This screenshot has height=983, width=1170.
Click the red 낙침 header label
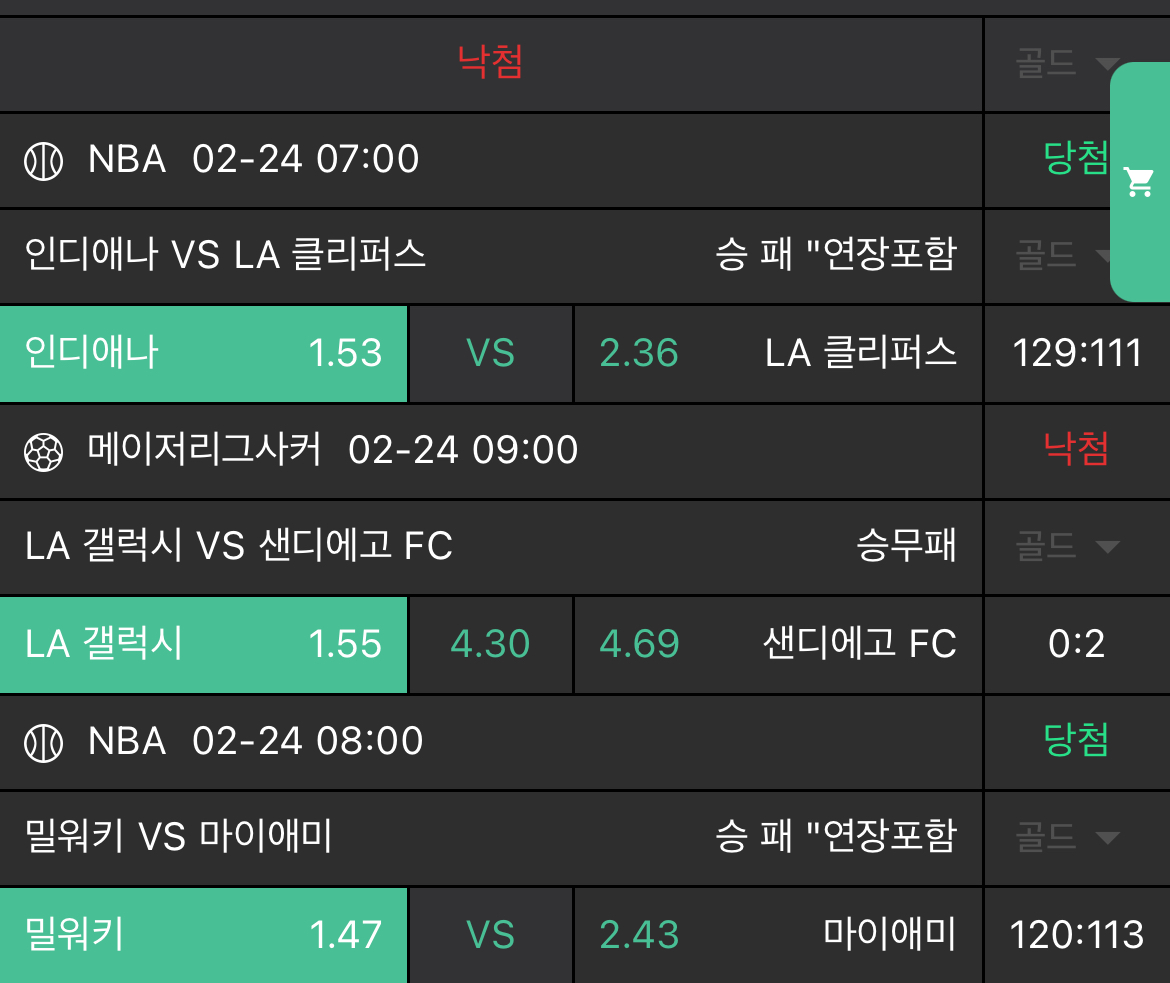click(x=490, y=62)
